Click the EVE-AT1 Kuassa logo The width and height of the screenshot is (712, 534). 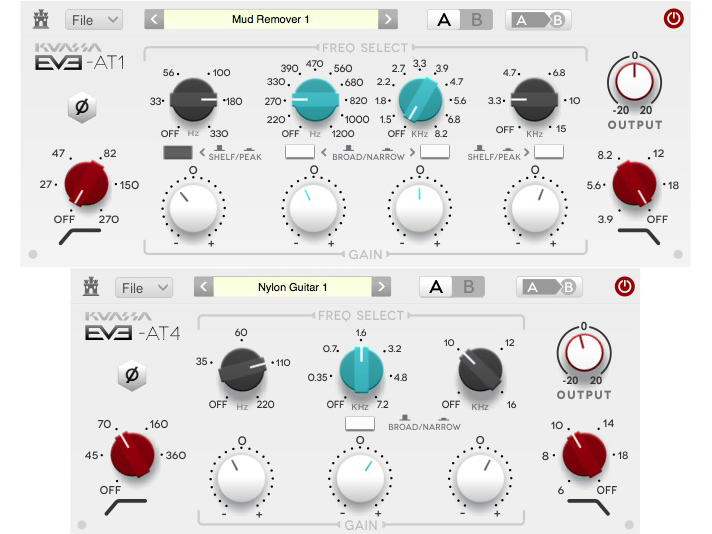pyautogui.click(x=68, y=47)
